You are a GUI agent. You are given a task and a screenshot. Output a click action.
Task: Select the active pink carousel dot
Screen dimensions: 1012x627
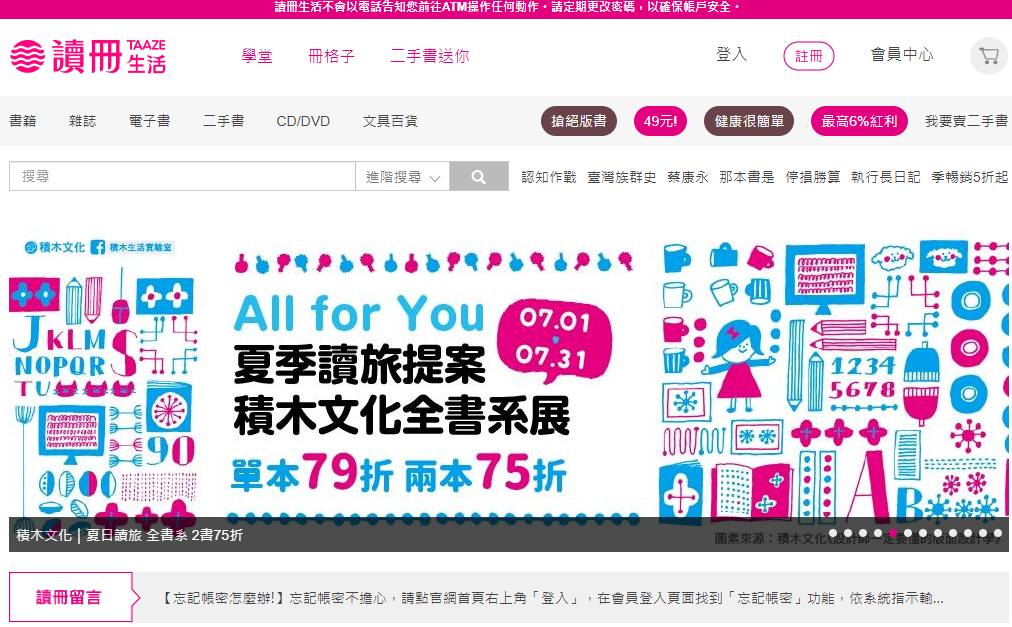pyautogui.click(x=893, y=533)
